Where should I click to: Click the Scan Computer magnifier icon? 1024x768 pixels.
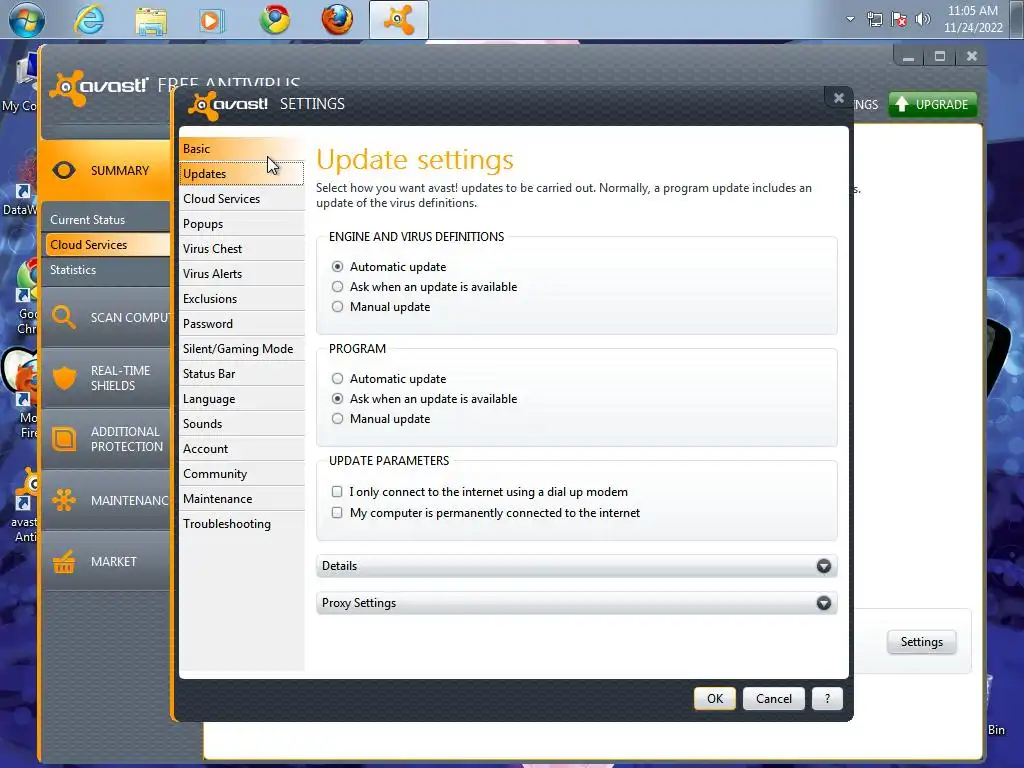tap(63, 317)
